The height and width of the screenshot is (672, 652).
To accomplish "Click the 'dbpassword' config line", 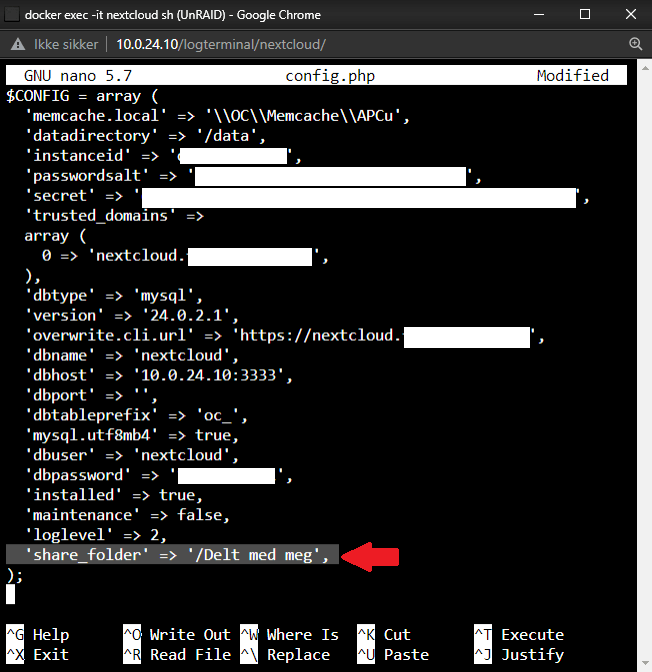I will point(159,475).
